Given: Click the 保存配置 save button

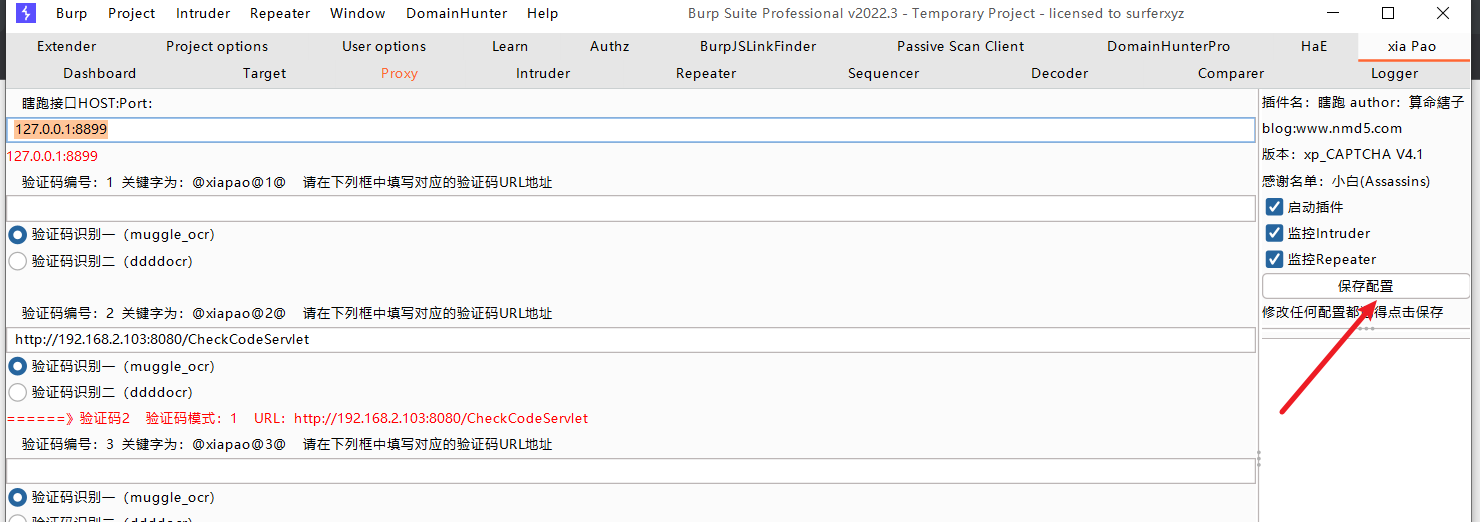Looking at the screenshot, I should (x=1366, y=286).
